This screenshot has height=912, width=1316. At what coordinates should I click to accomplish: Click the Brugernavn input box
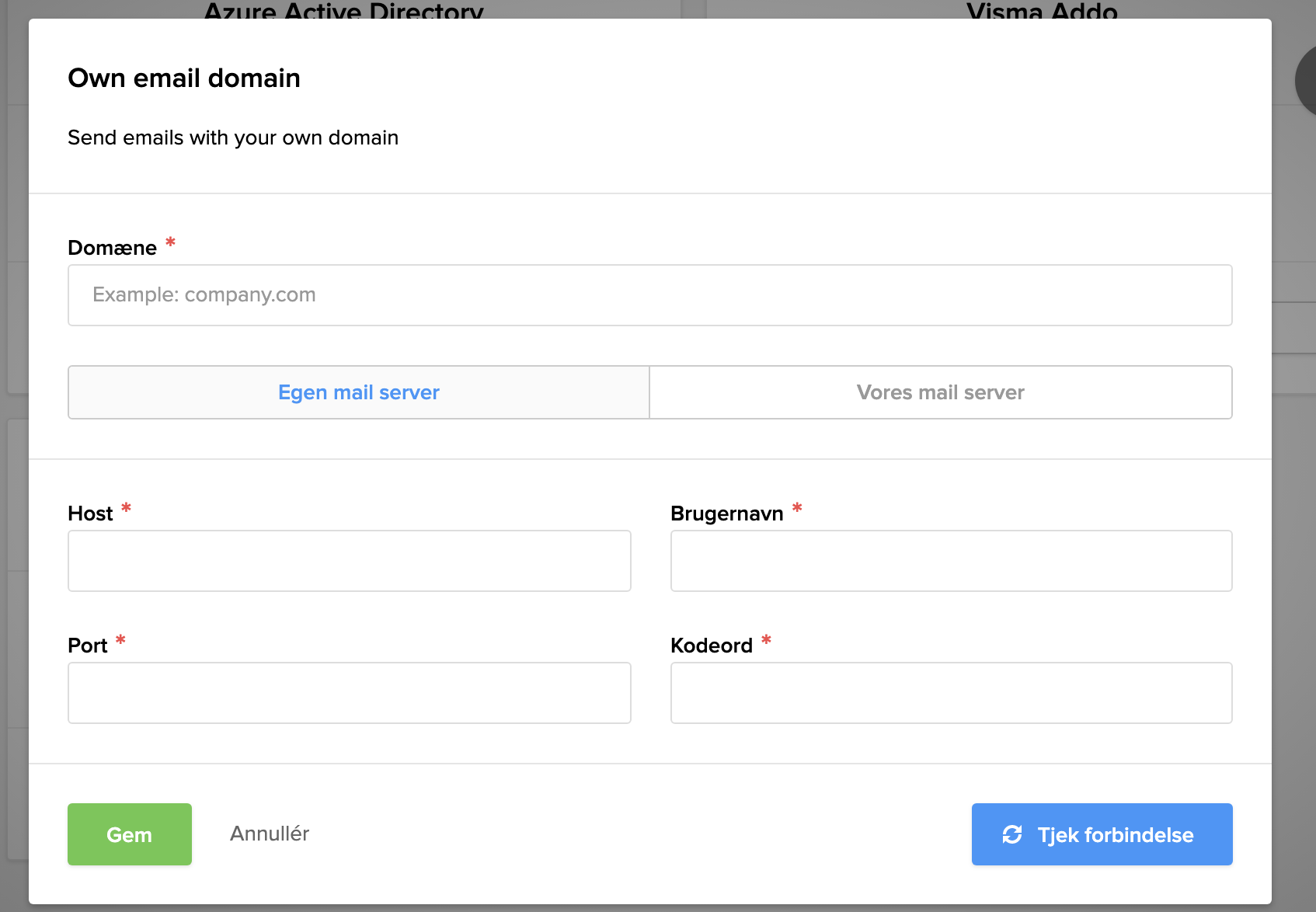951,561
